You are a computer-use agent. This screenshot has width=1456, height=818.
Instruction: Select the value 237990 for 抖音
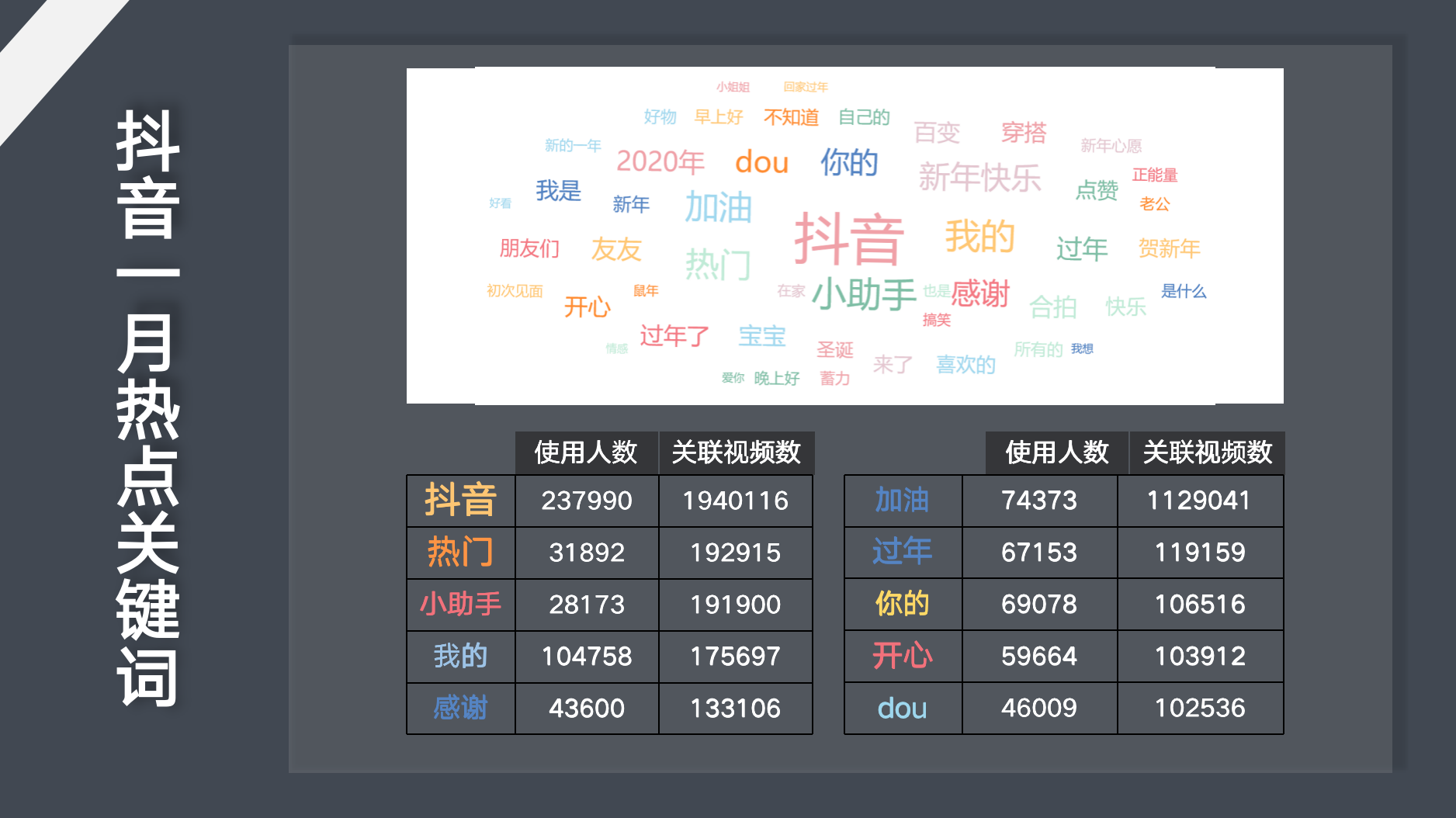point(586,501)
